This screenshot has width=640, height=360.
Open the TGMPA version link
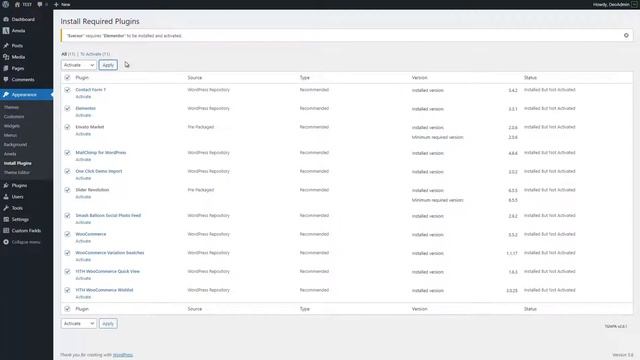616,327
